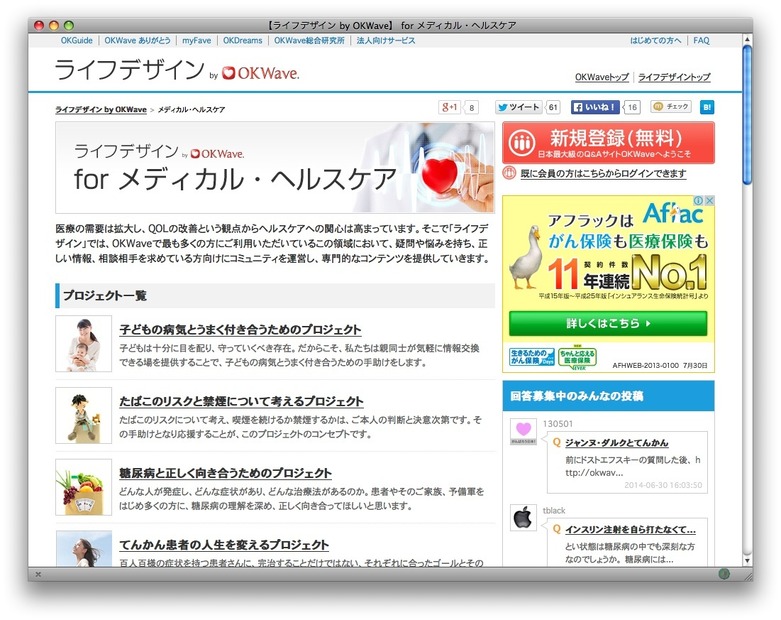
Task: Open the OKGuide top navigation link
Action: pos(77,40)
